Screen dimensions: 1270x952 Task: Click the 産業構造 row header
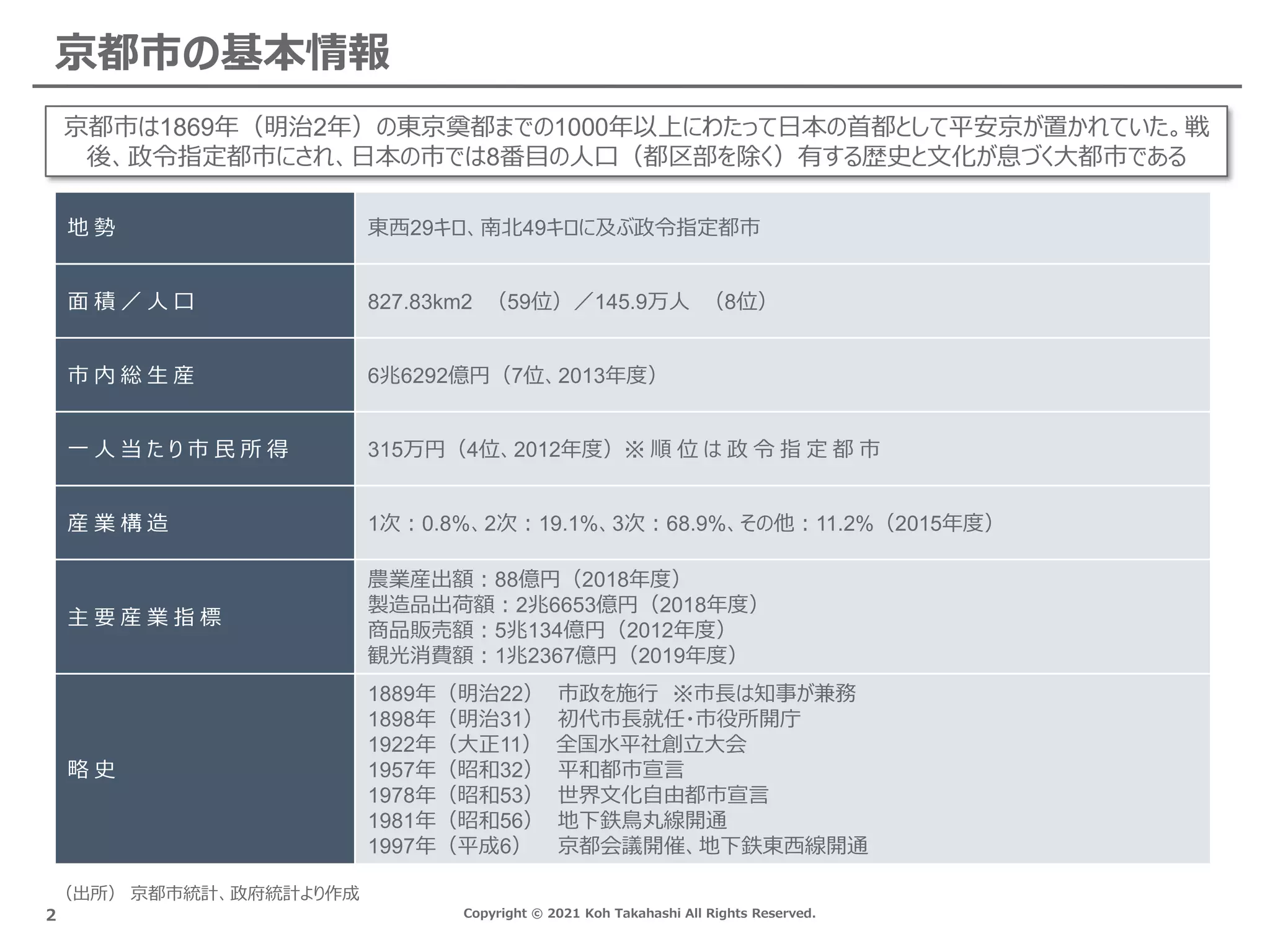[205, 522]
